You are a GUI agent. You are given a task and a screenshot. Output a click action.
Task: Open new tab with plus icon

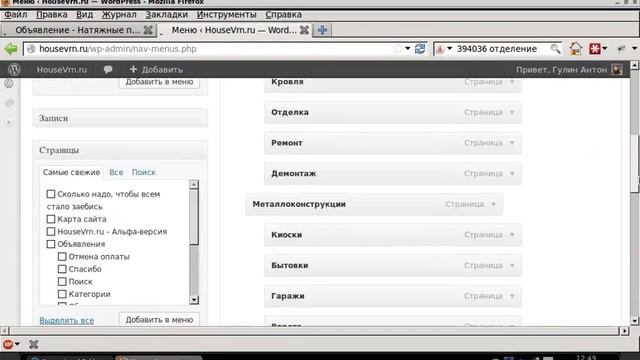point(322,30)
